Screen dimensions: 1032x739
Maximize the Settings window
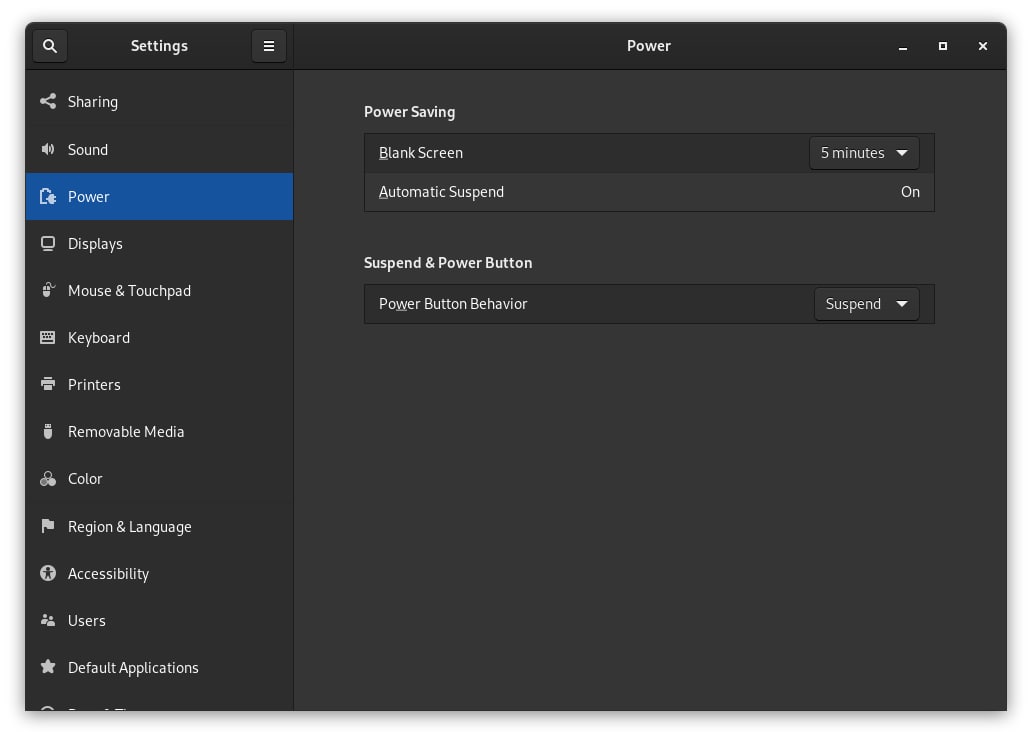click(943, 46)
